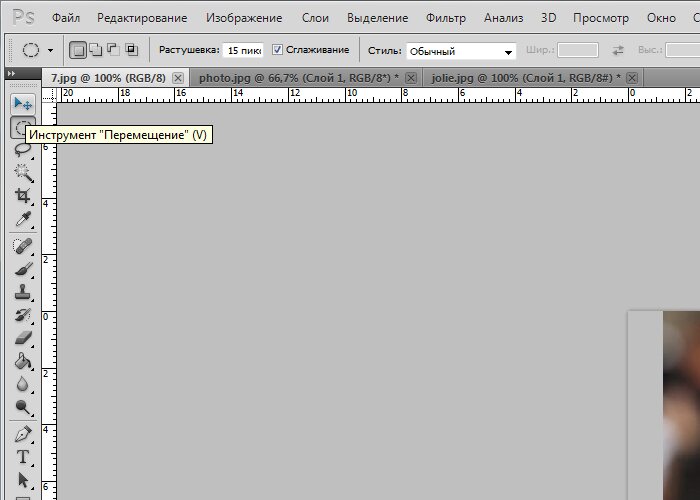Select the Magic Wand tool

[x=23, y=173]
